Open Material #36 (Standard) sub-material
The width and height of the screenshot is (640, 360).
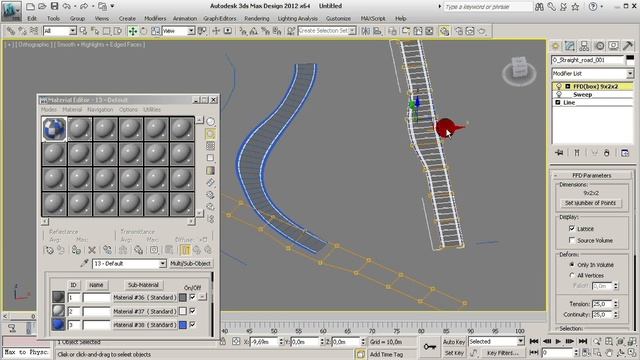(x=144, y=298)
